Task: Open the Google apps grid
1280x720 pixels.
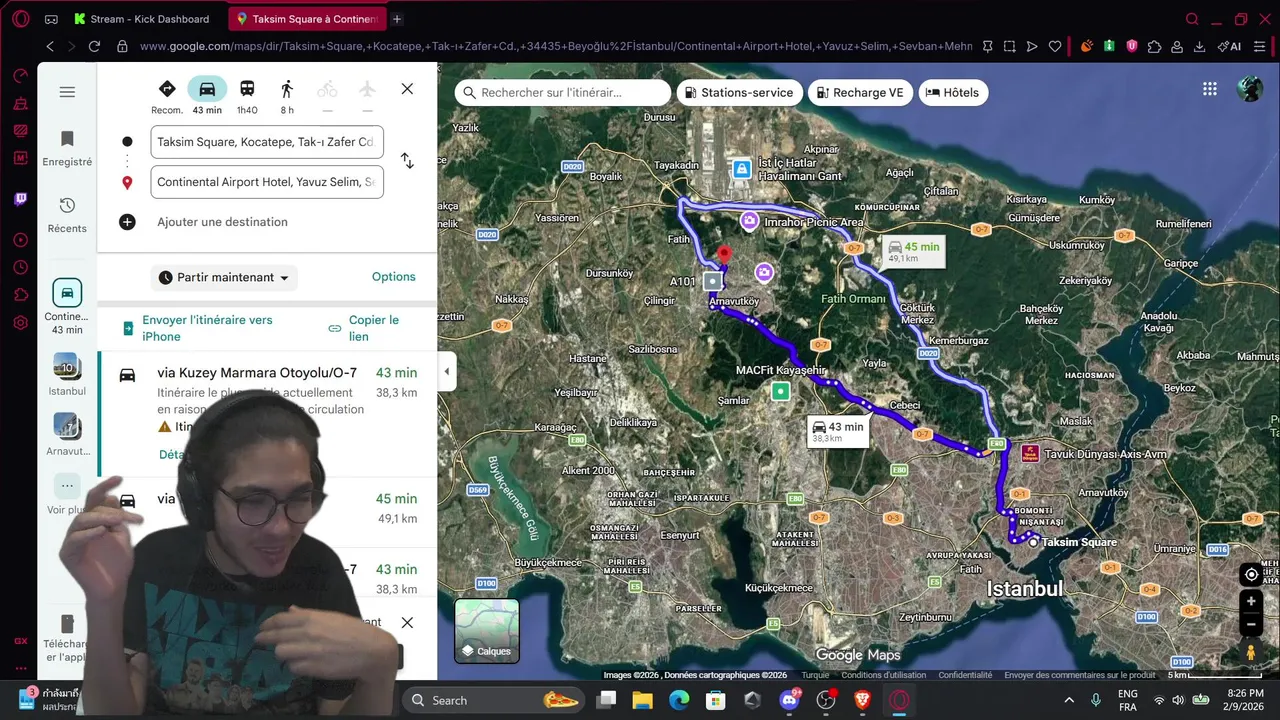Action: point(1210,89)
